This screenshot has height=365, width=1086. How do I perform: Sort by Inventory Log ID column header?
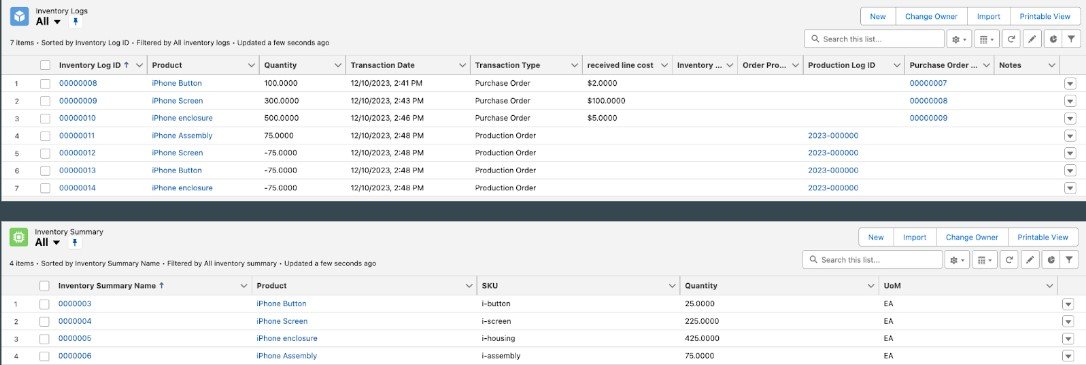click(91, 65)
